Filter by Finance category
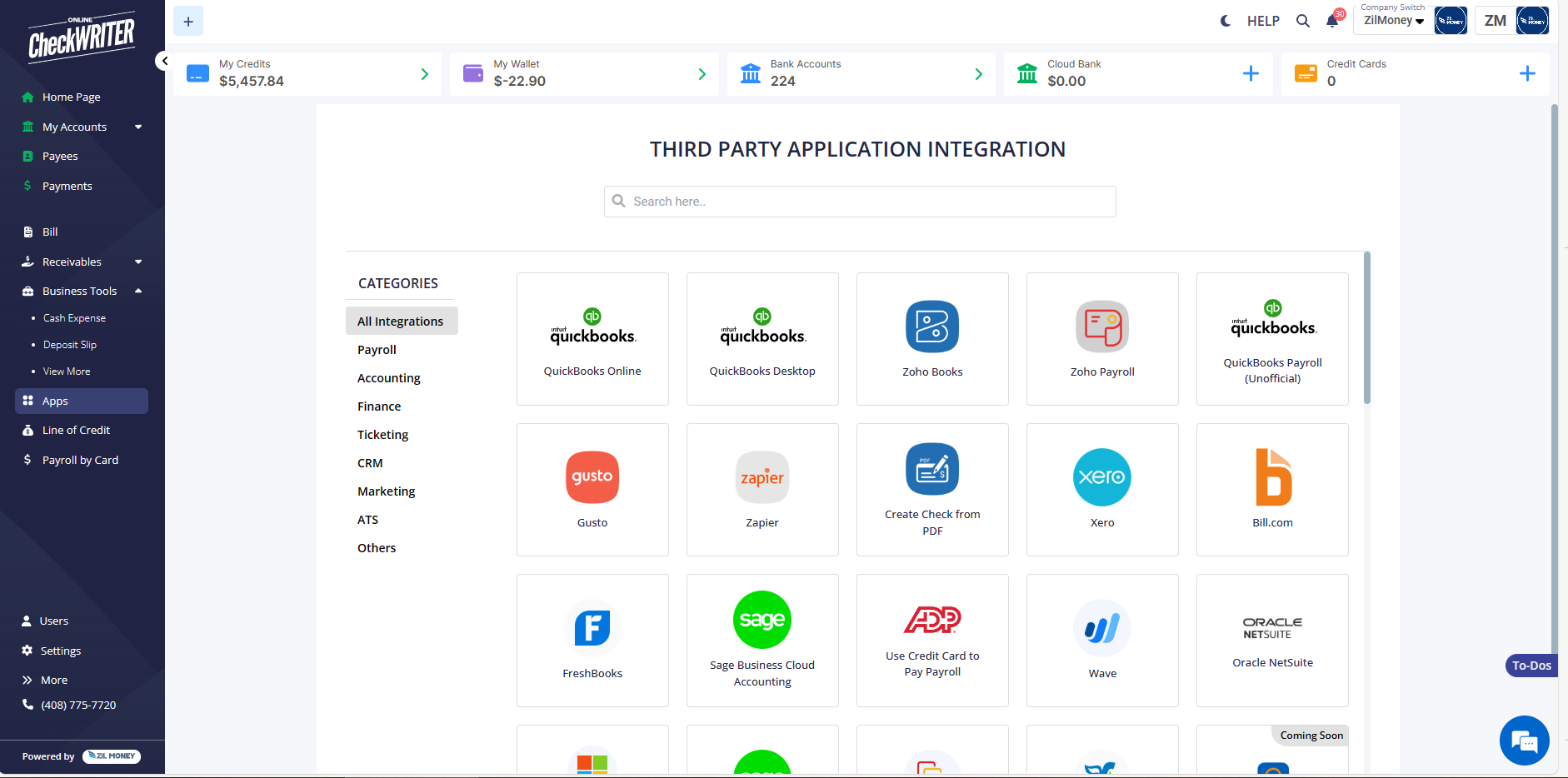The image size is (1568, 778). (379, 406)
